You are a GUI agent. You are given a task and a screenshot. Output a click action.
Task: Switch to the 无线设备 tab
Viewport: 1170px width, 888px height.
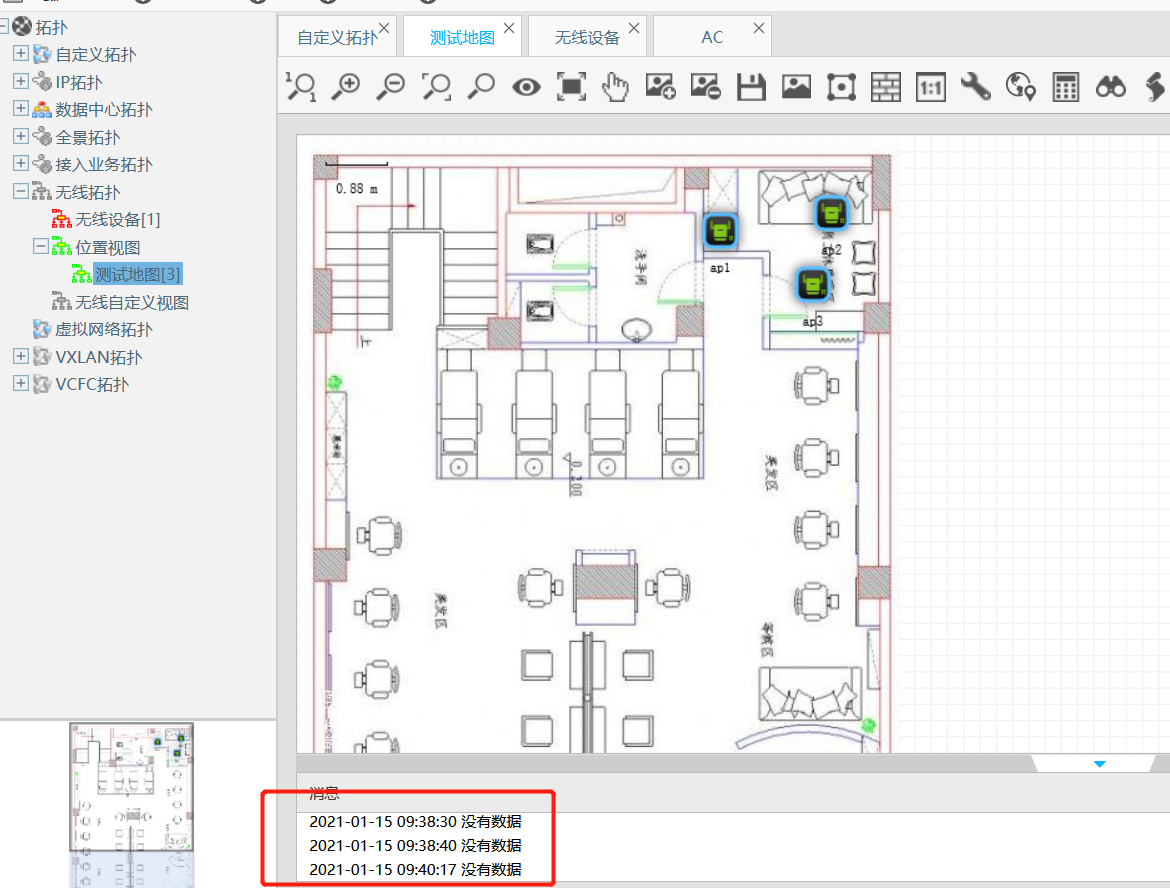pyautogui.click(x=587, y=38)
